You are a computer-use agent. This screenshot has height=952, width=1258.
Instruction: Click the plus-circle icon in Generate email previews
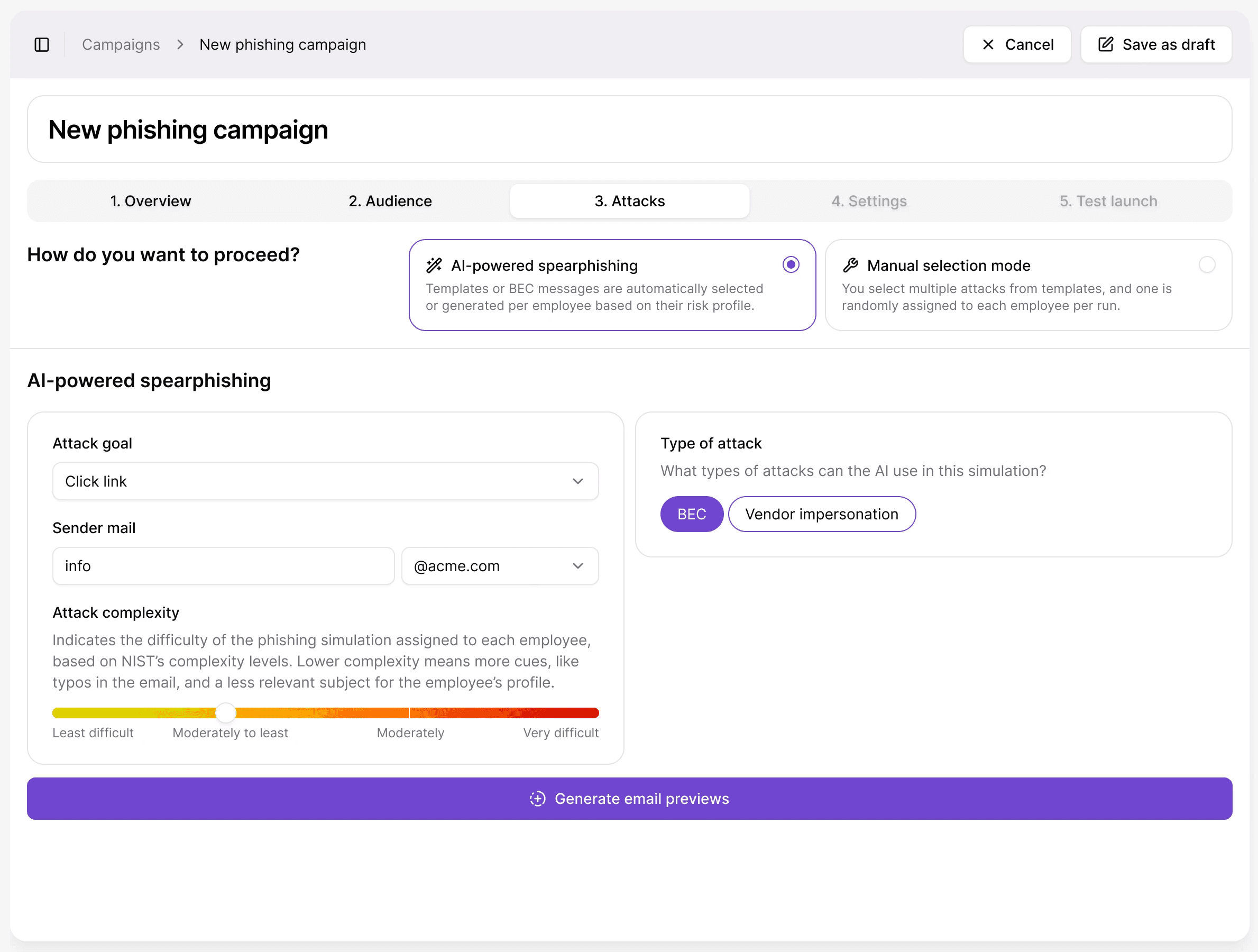click(x=537, y=799)
